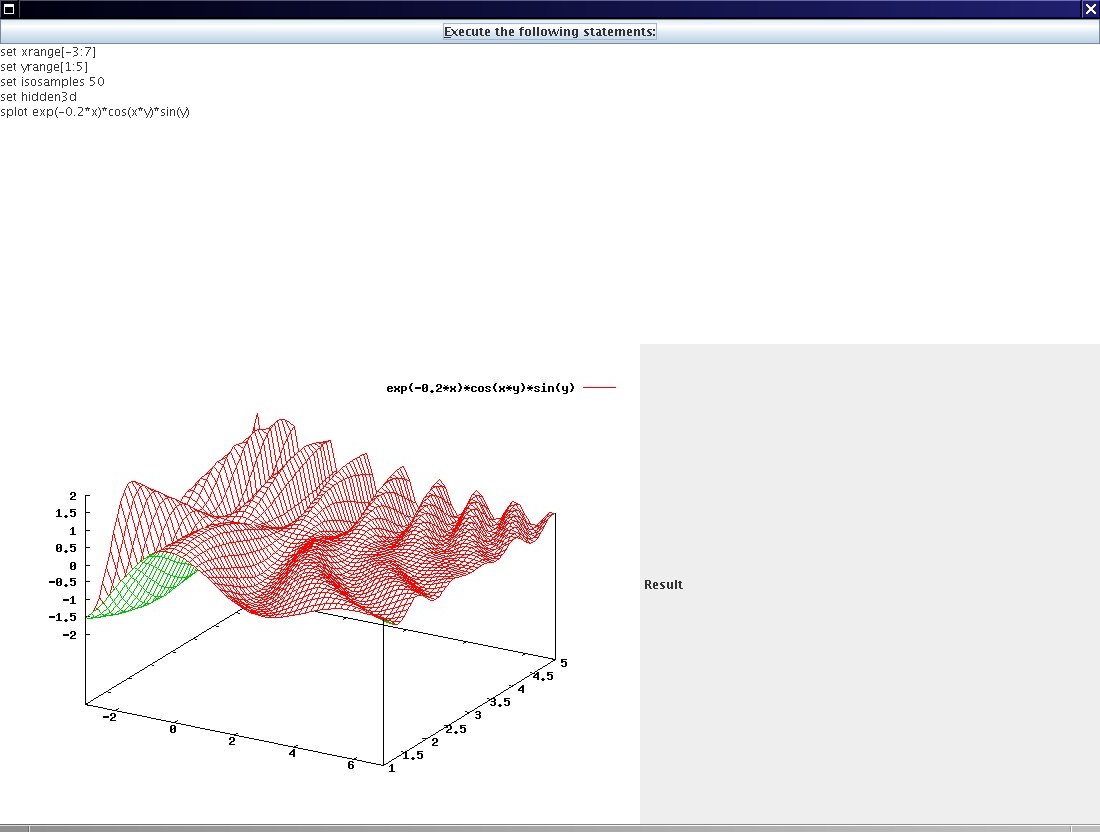
Task: Click the Result label in gray panel
Action: point(663,585)
